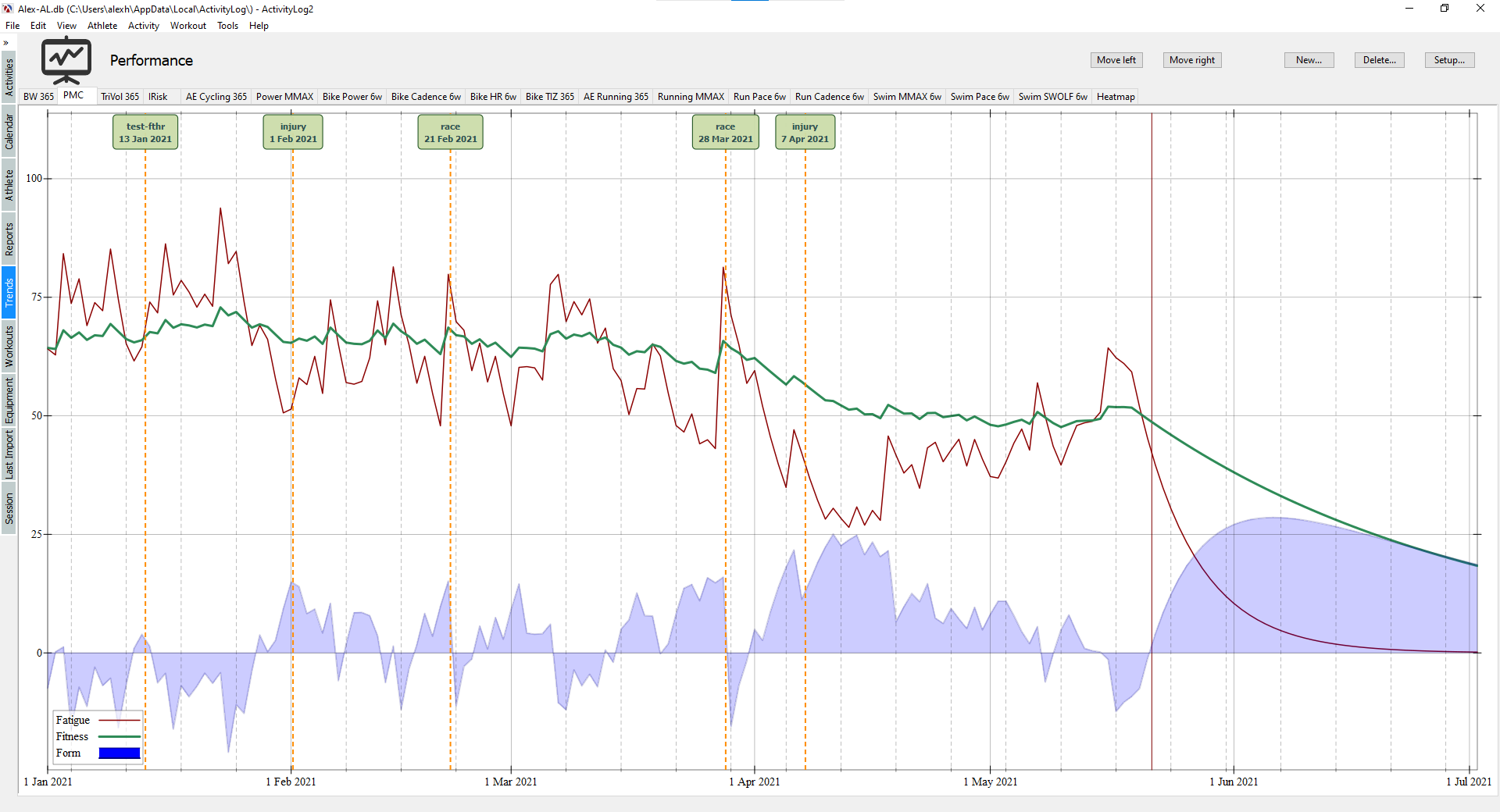Click the Move right button
Viewport: 1500px width, 812px height.
click(1192, 60)
